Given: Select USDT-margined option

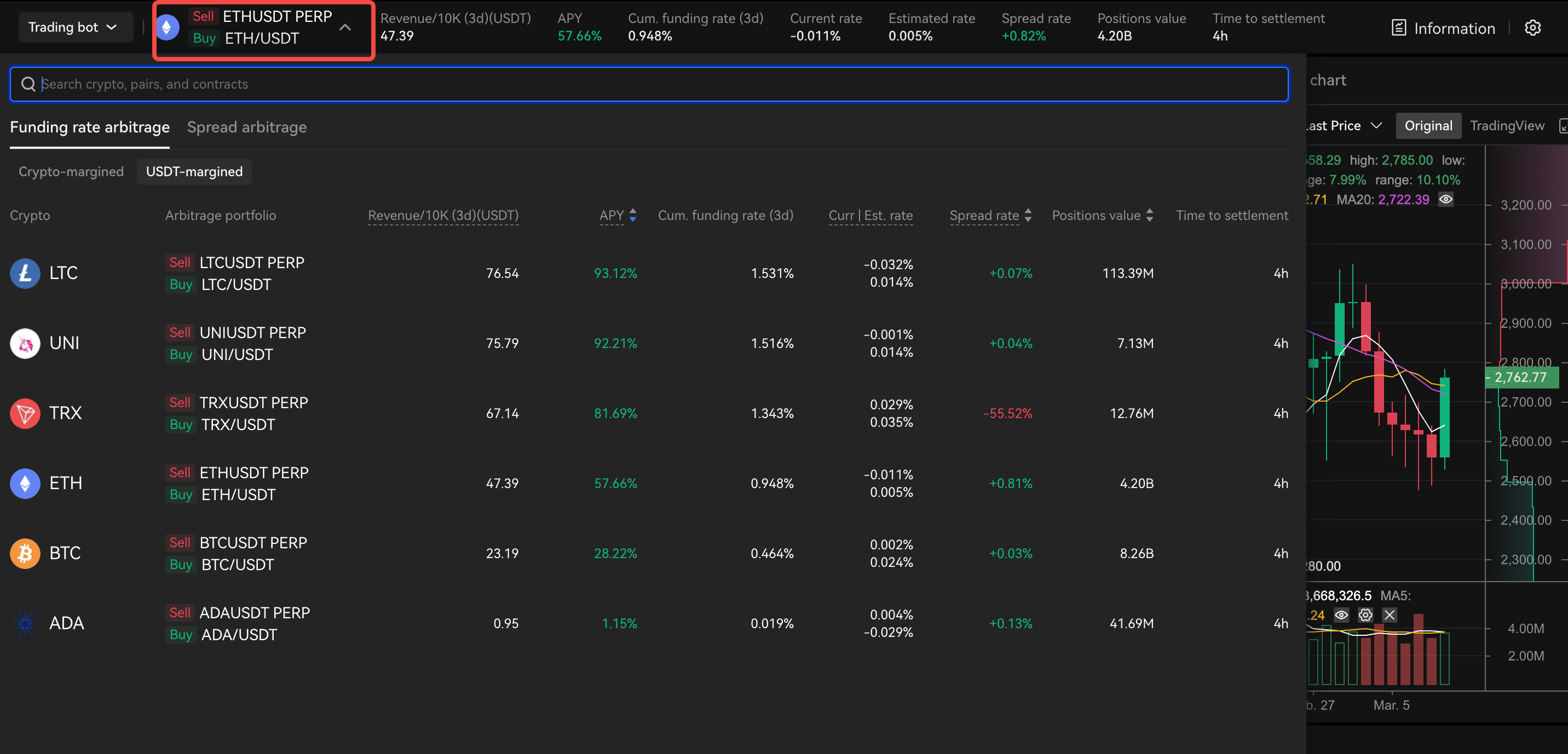Looking at the screenshot, I should tap(194, 172).
